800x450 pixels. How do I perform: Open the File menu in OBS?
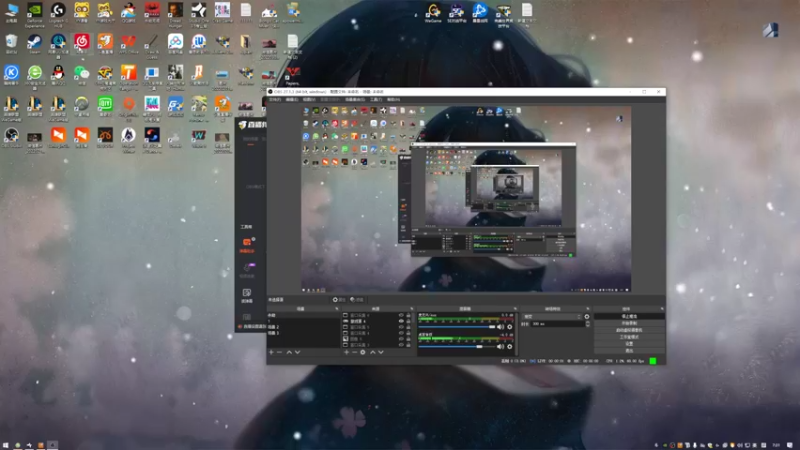pos(275,99)
